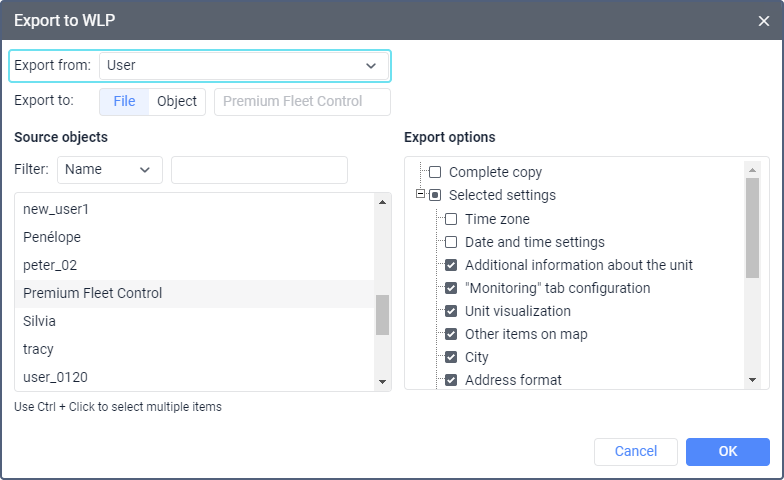784x480 pixels.
Task: Select Silvia in source objects list
Action: click(39, 321)
